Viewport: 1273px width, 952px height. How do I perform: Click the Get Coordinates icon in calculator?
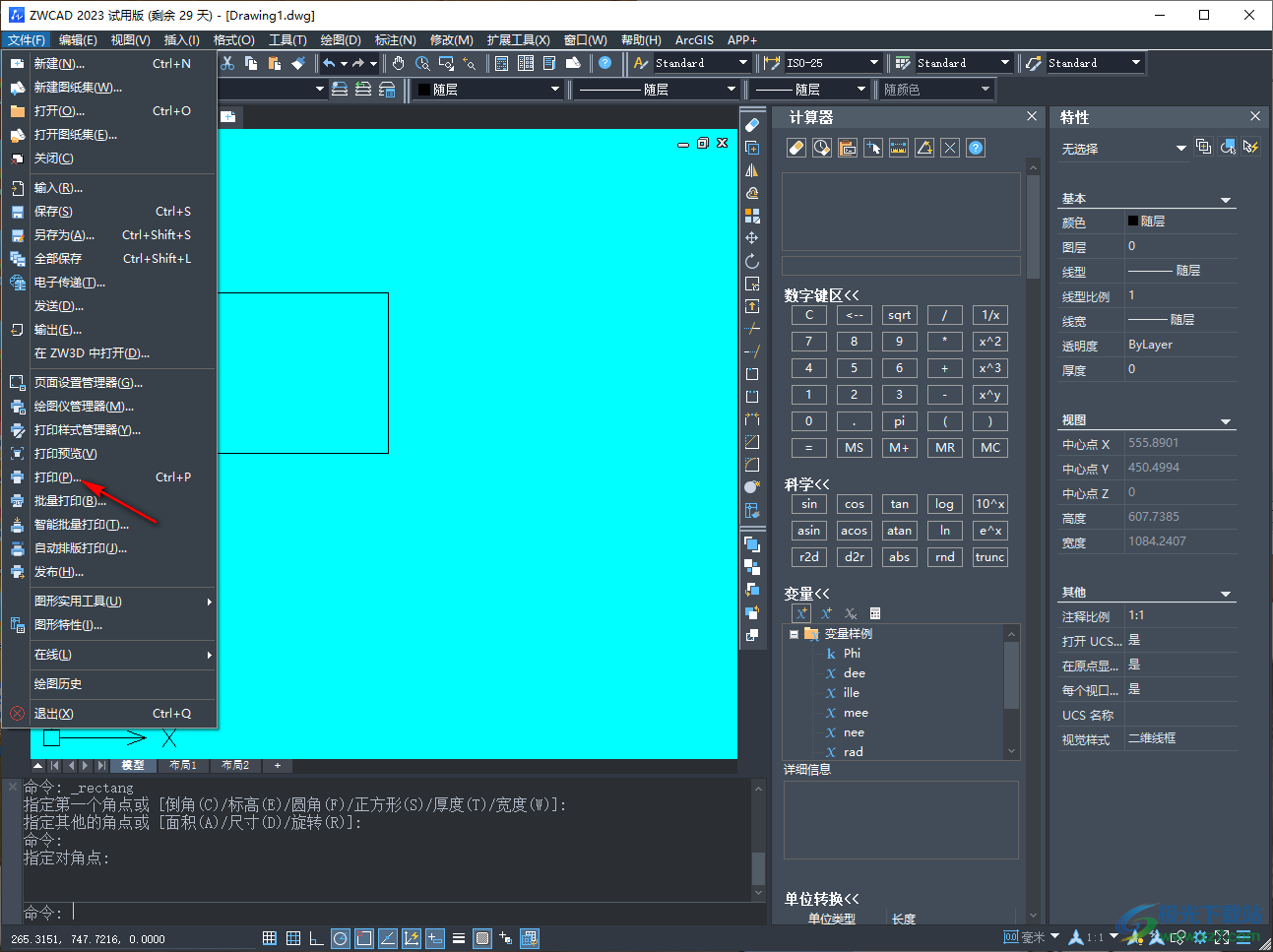click(x=873, y=148)
